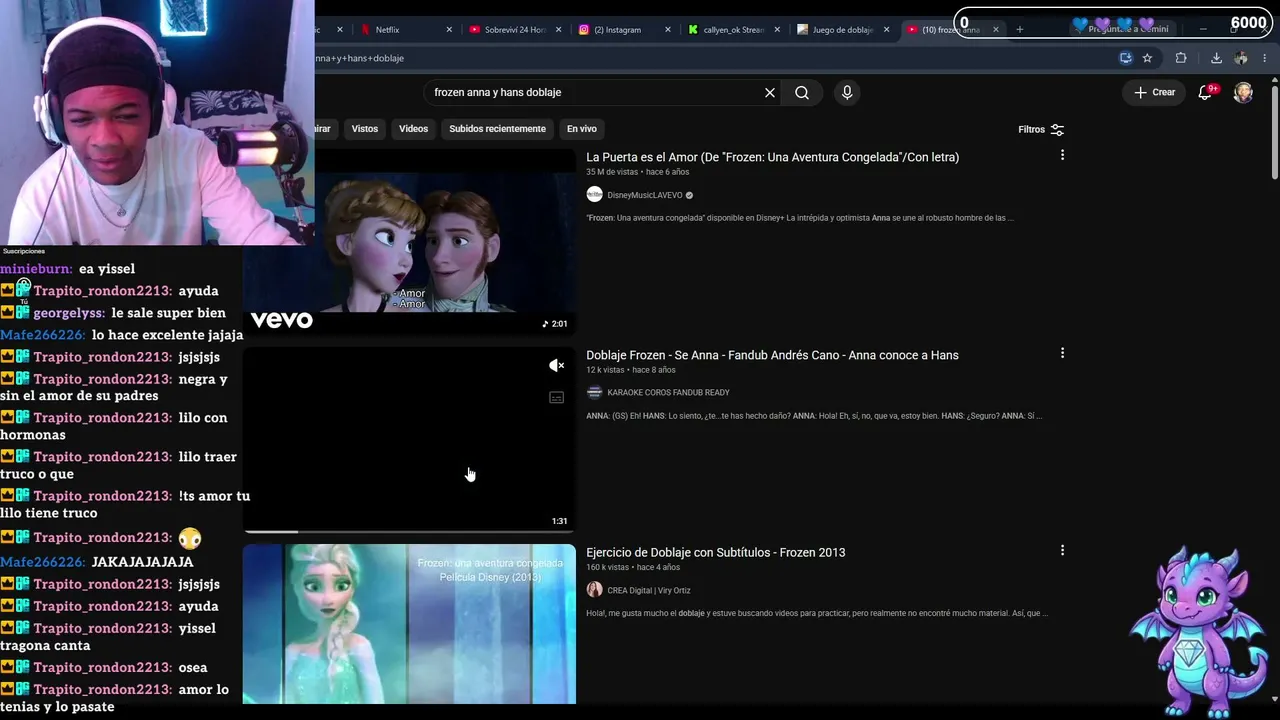Switch to the Juego de doblaje tab

coord(841,30)
